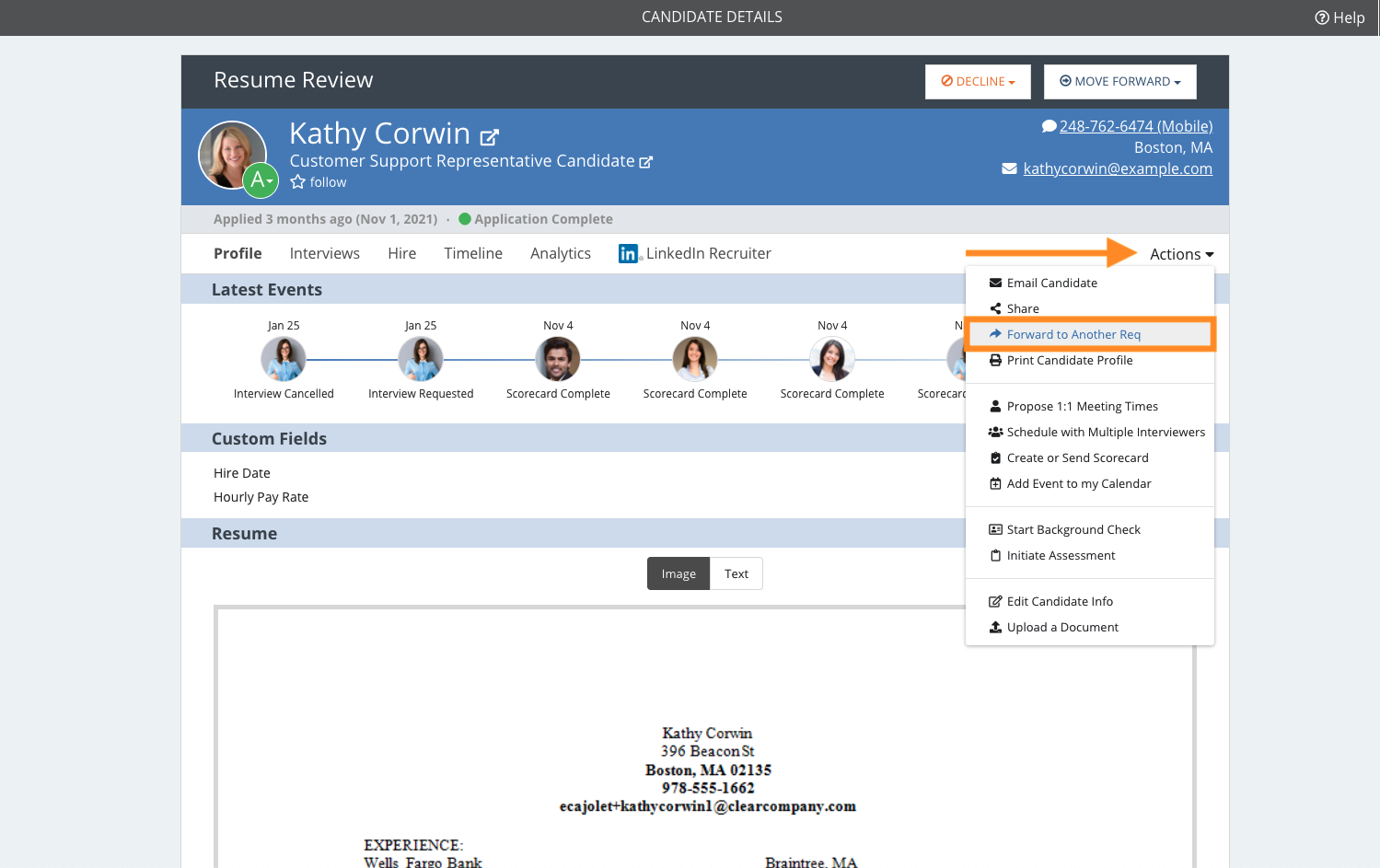Call the mobile number 248-762-6474
Screen dimensions: 1380x868
(x=1136, y=126)
